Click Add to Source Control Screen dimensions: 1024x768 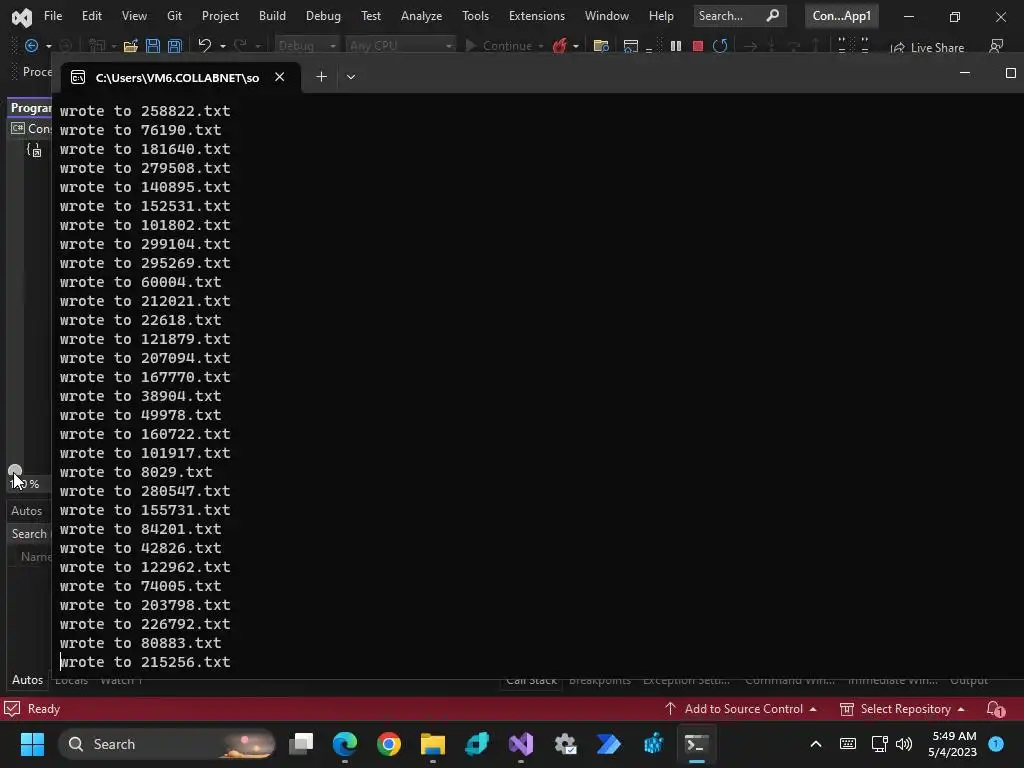[741, 709]
